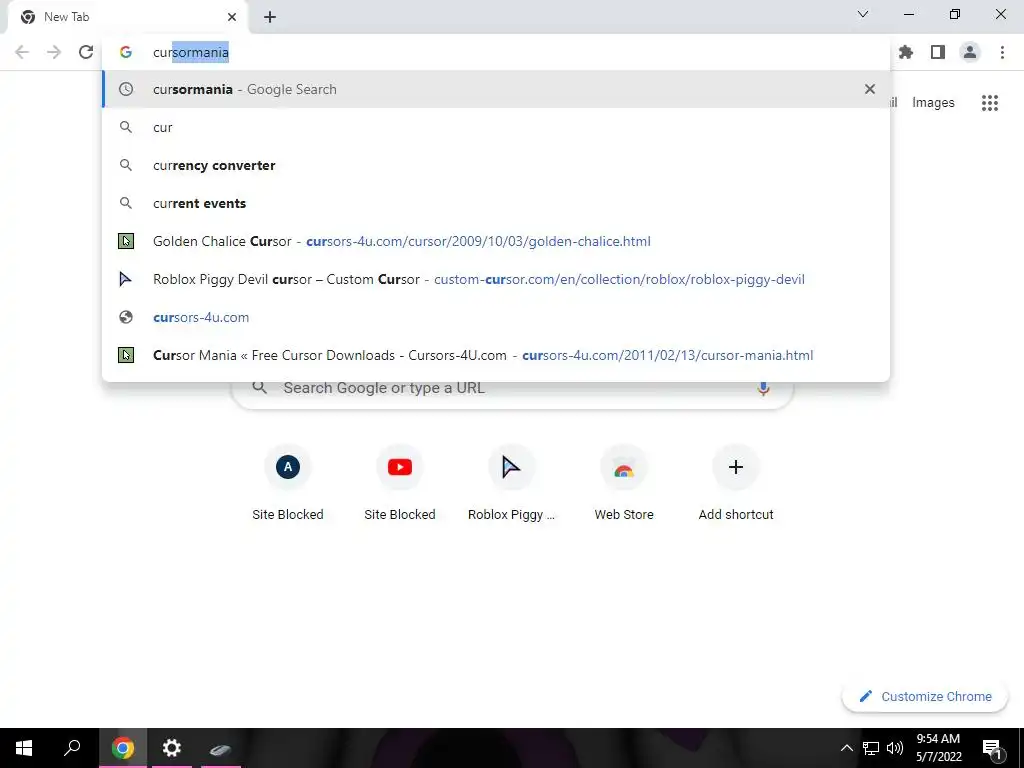
Task: Open the tab search dropdown arrow
Action: point(863,14)
